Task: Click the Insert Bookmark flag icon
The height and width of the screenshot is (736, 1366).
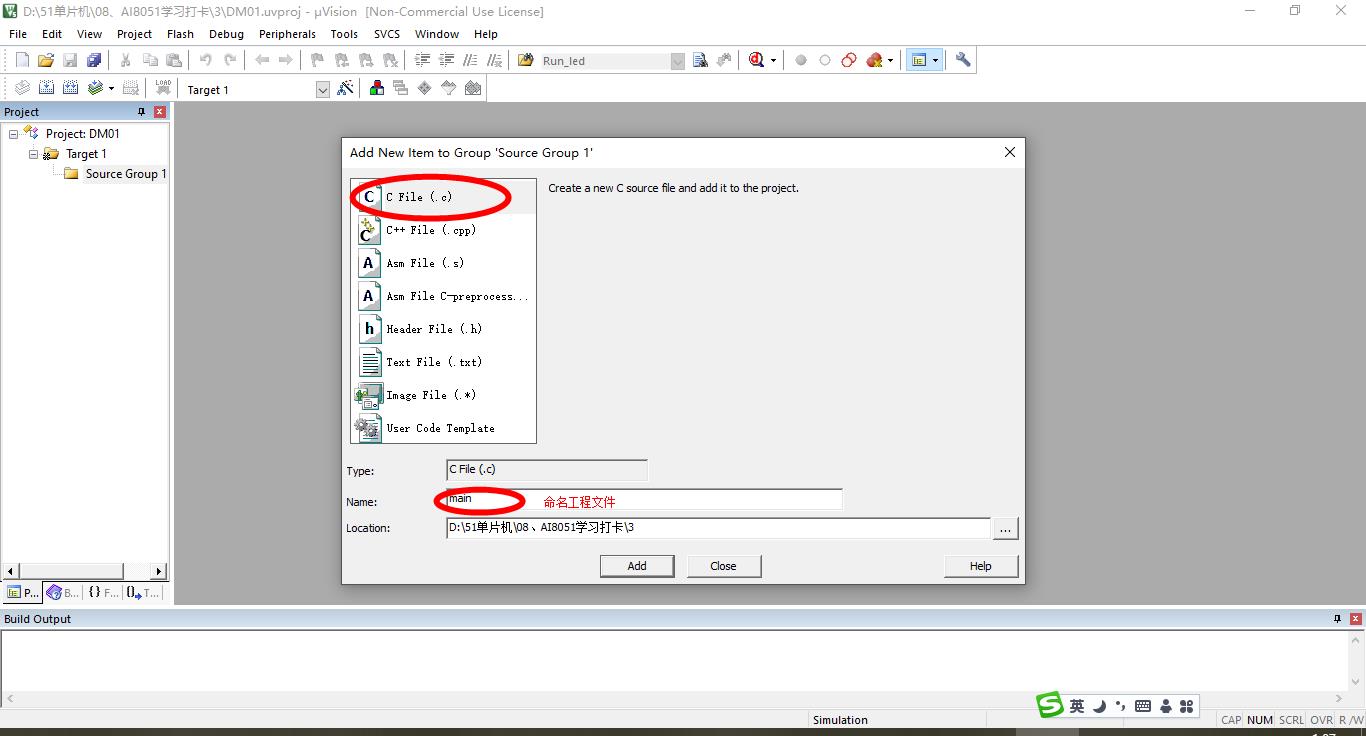Action: (317, 60)
